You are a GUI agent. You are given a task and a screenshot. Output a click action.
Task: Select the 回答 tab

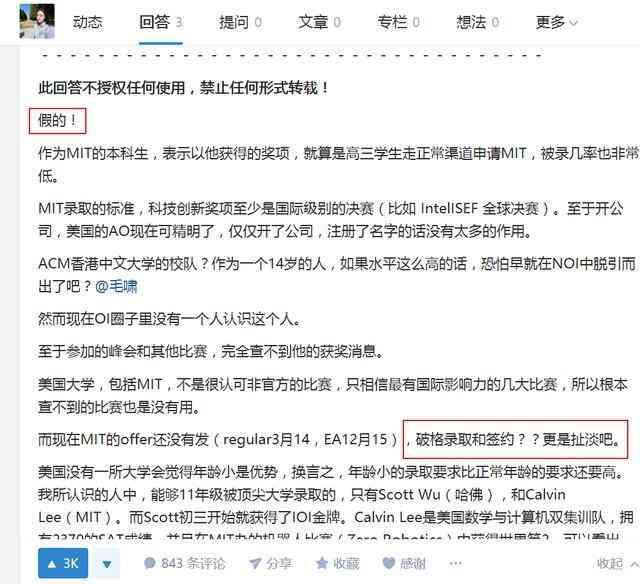click(160, 22)
